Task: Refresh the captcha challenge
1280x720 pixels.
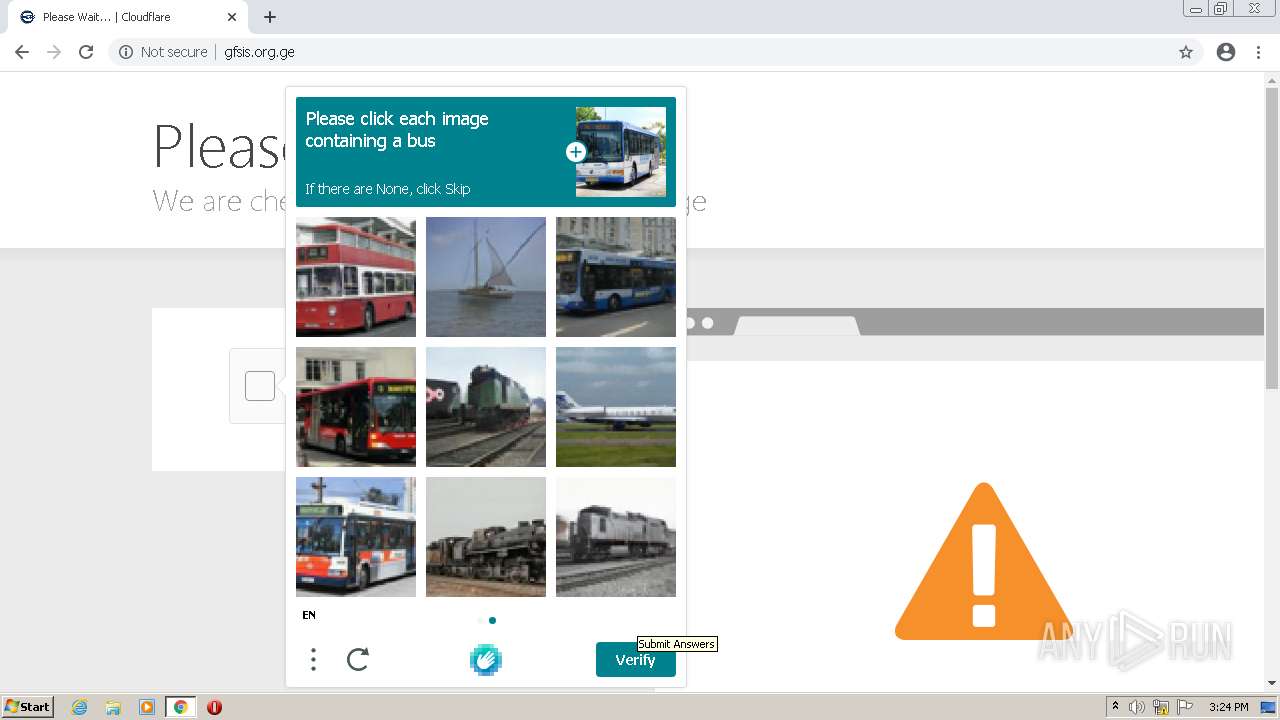Action: coord(358,659)
